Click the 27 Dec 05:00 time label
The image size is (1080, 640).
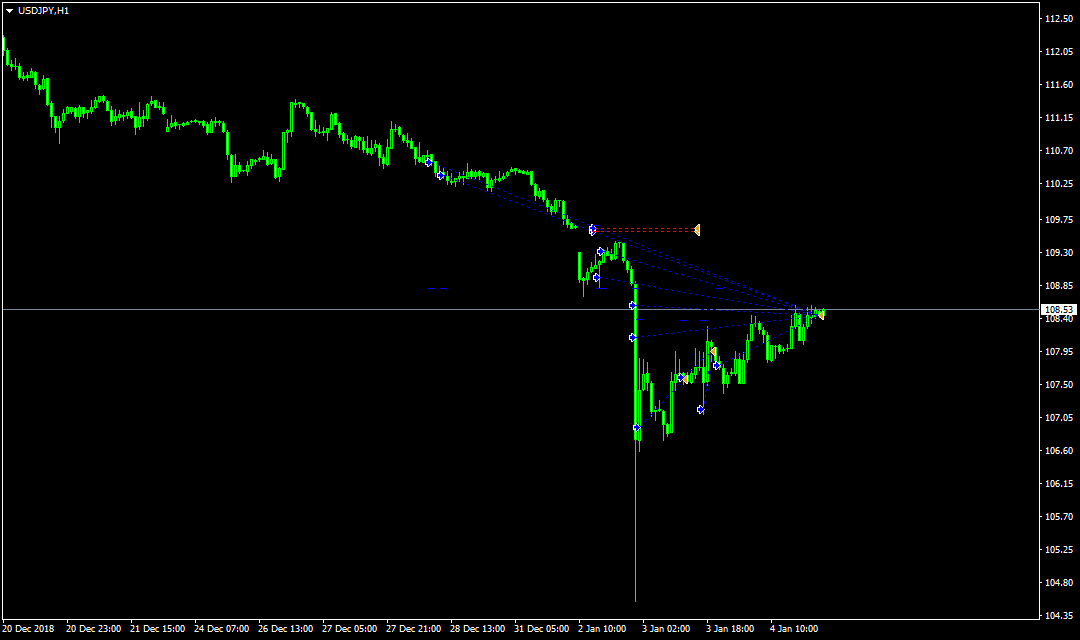click(x=350, y=629)
